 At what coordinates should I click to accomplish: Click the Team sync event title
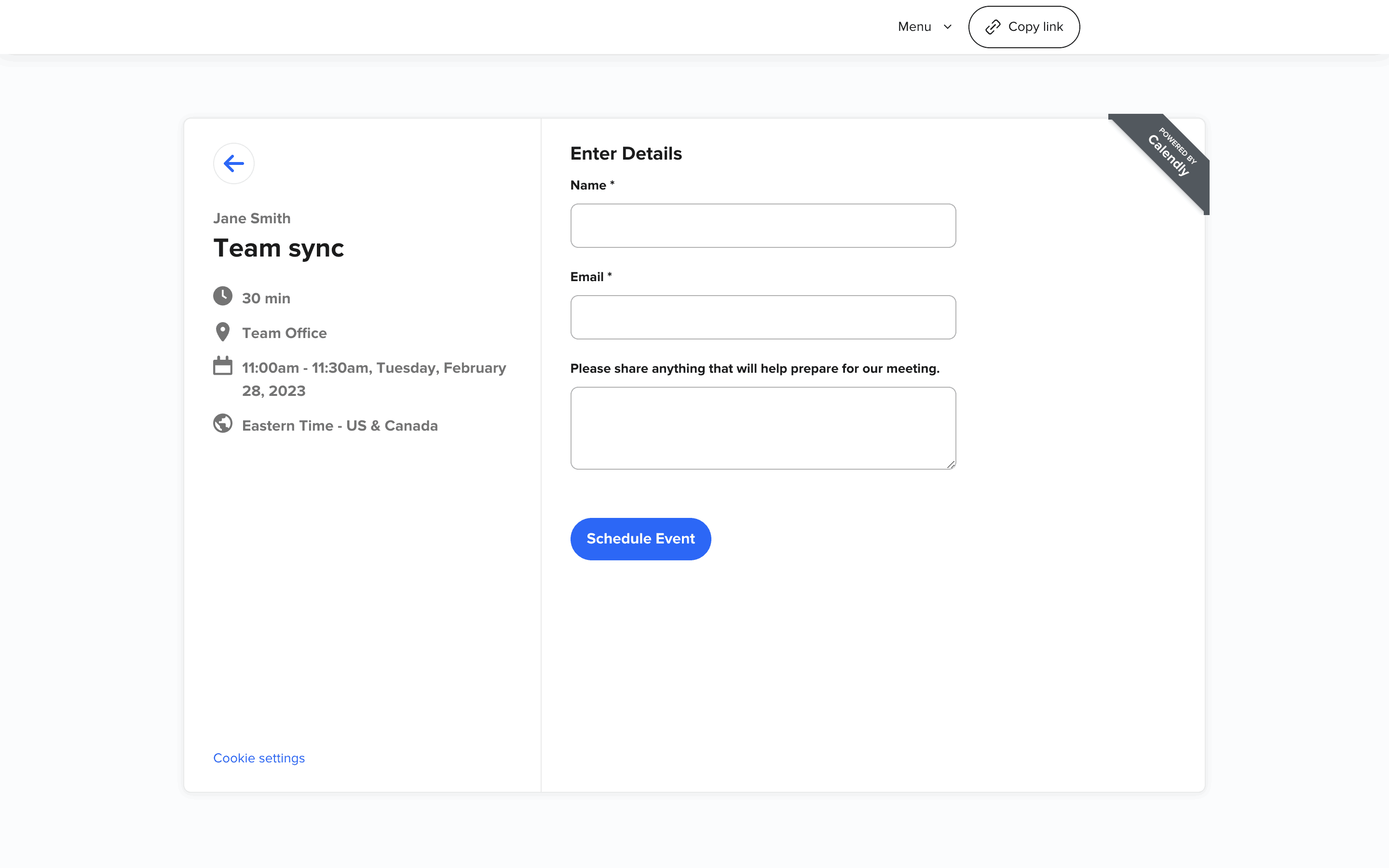click(278, 248)
